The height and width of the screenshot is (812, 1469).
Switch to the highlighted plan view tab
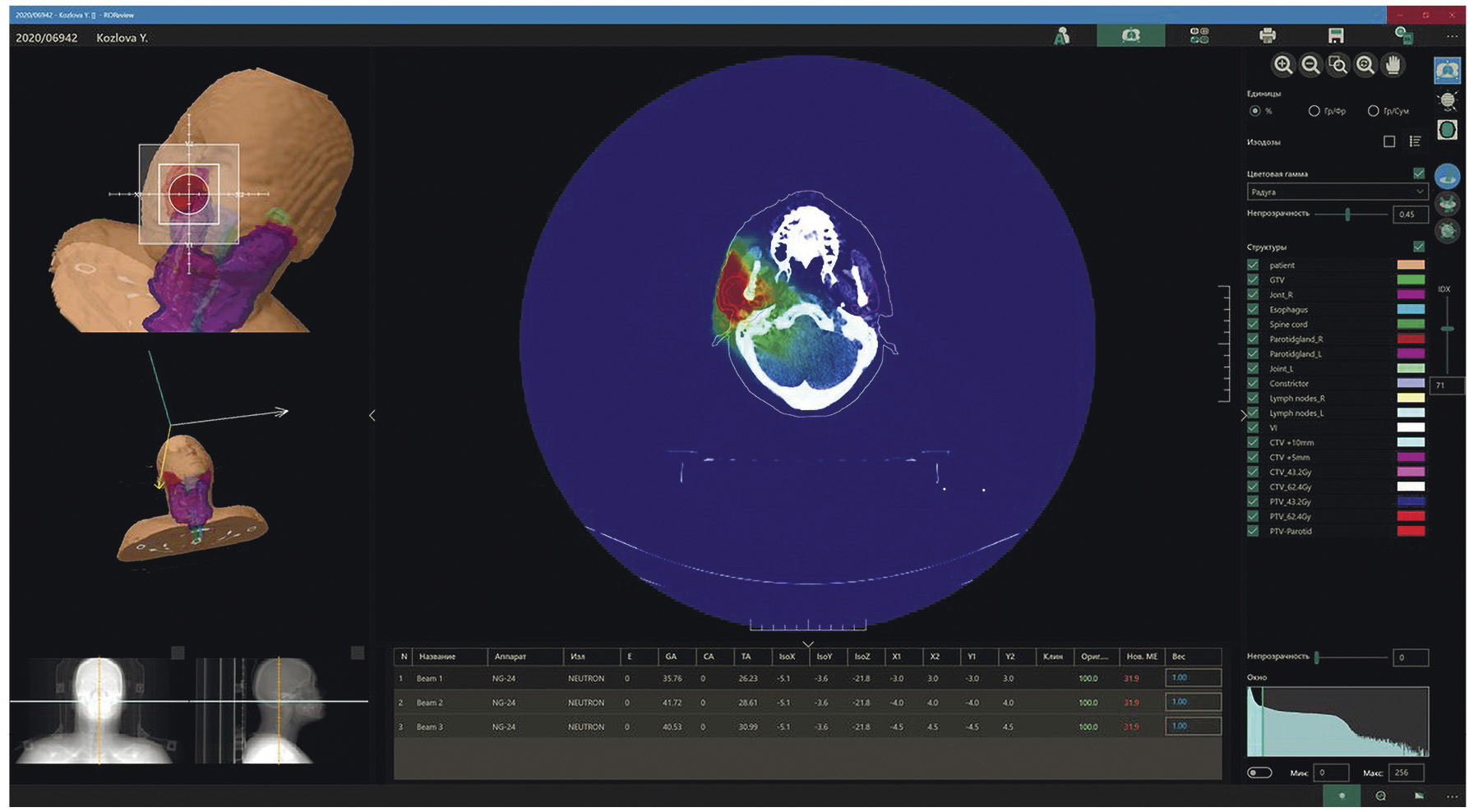point(1130,35)
